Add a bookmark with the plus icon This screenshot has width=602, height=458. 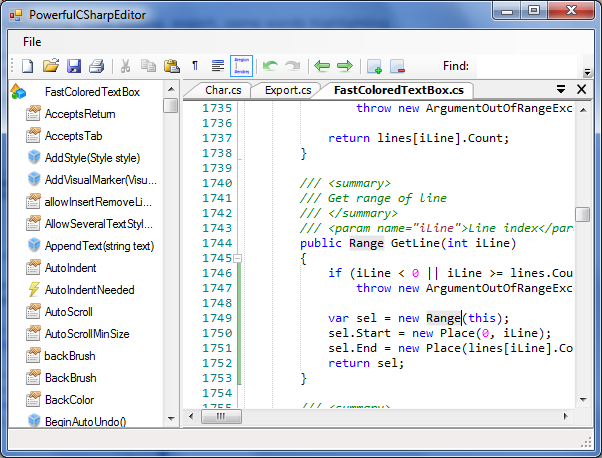[375, 66]
